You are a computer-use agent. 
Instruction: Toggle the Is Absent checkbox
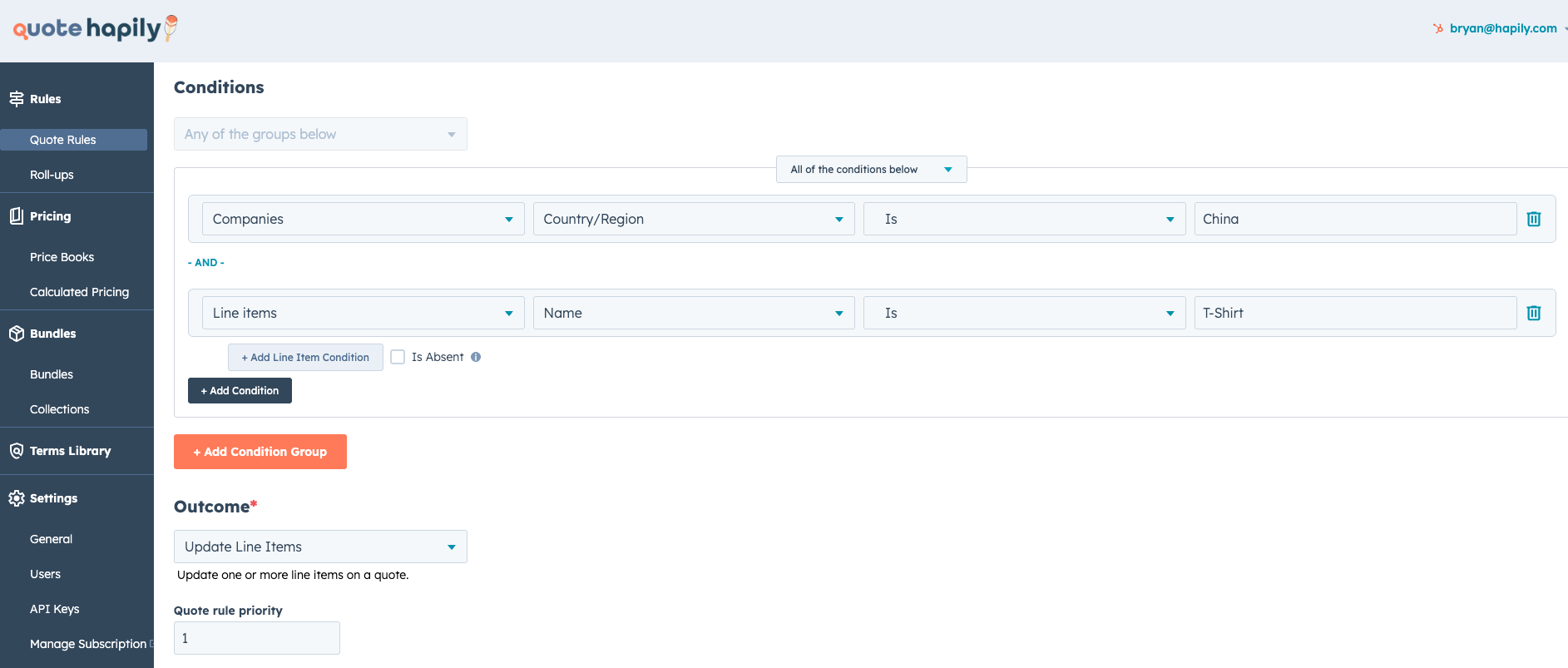click(x=398, y=357)
